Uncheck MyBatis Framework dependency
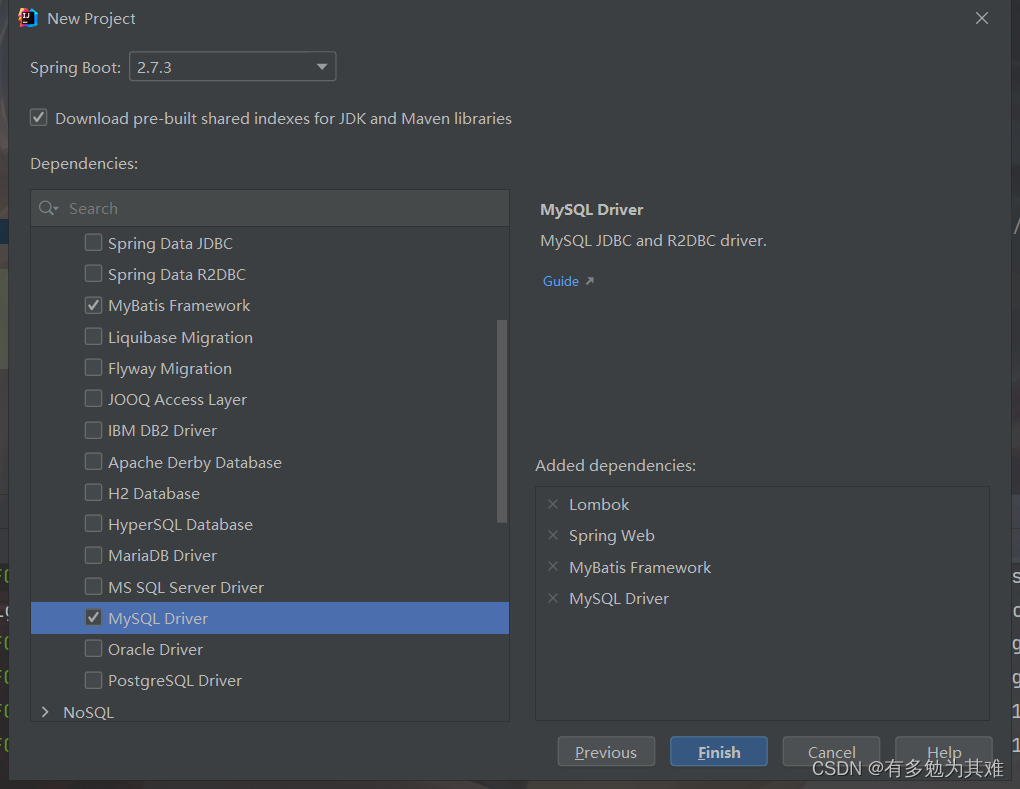Image resolution: width=1020 pixels, height=789 pixels. click(93, 305)
